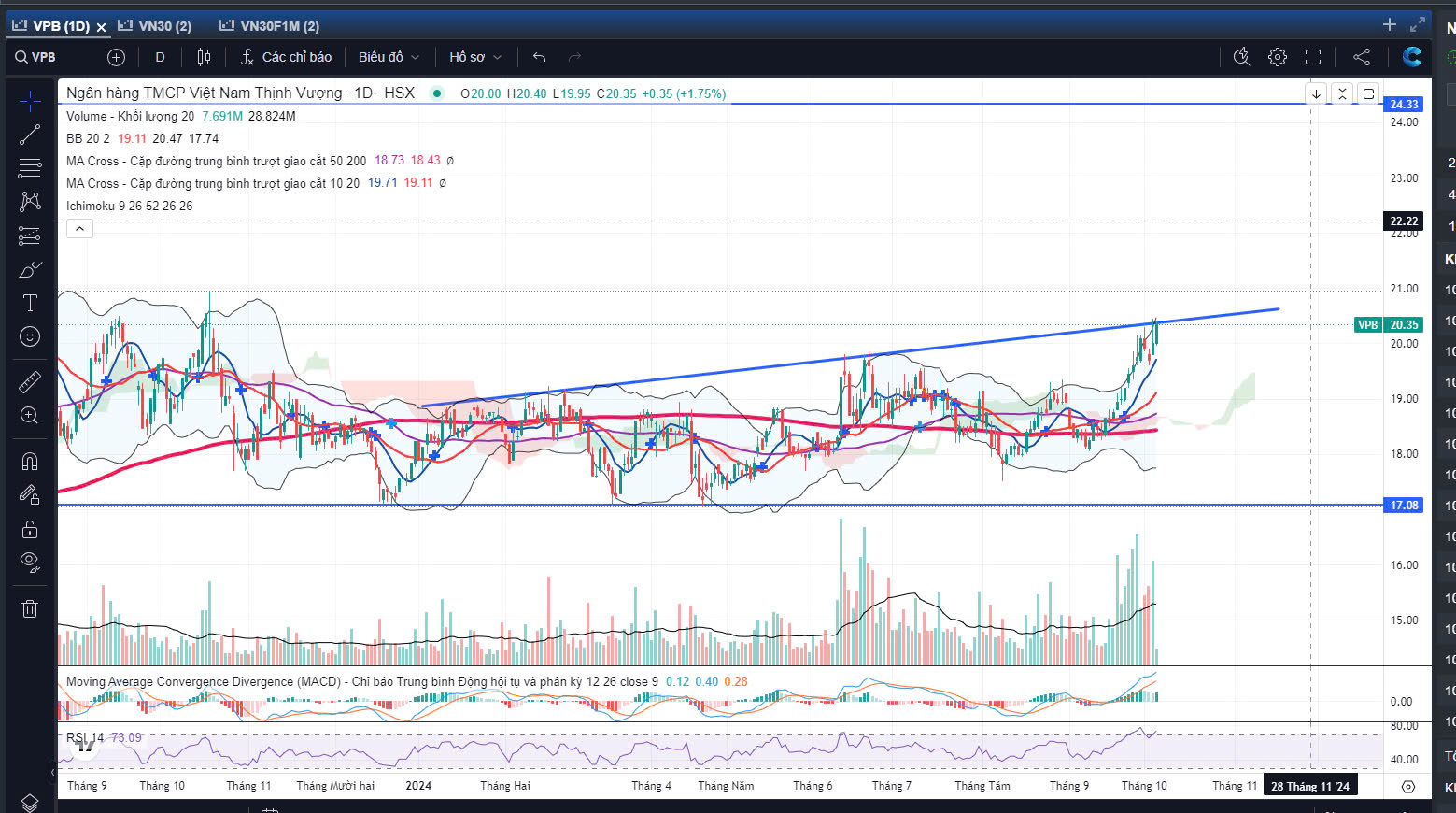Open the Fibonacci and Gann tools
Screen dimensions: 1456x813
(30, 168)
